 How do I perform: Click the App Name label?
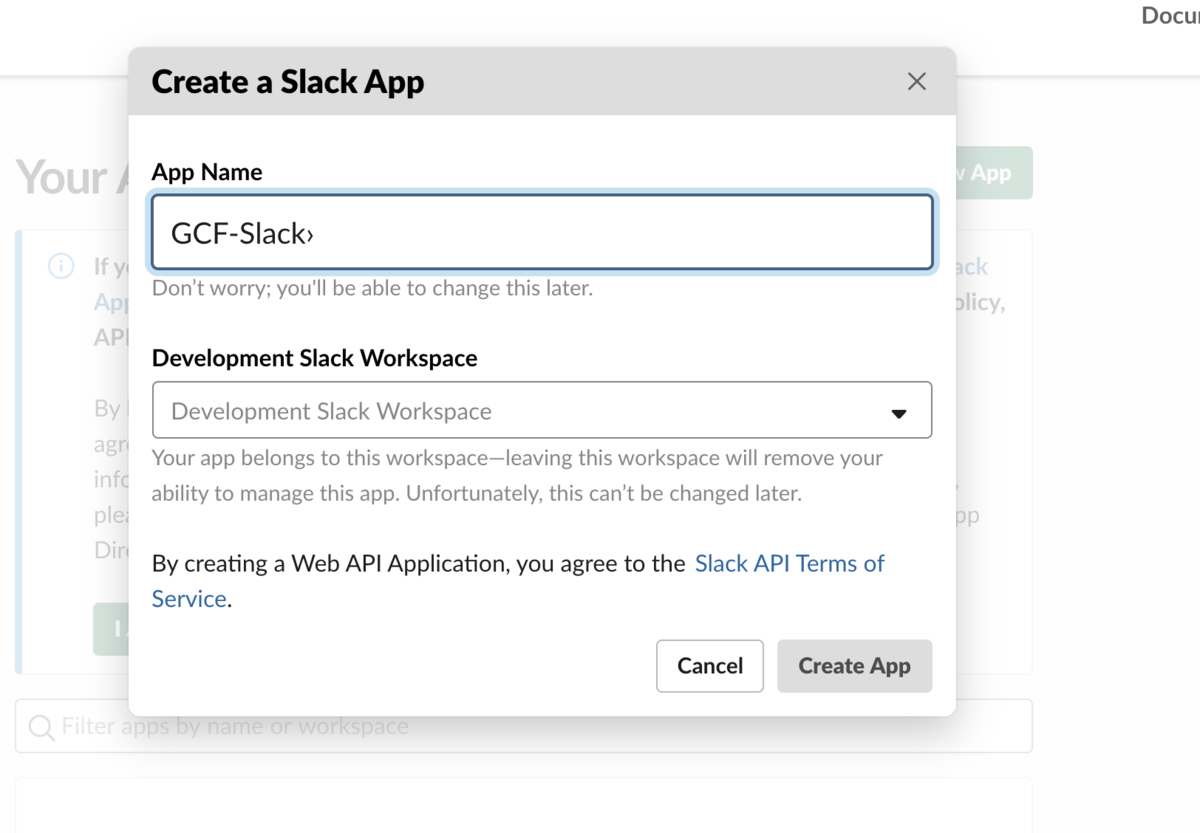[207, 172]
